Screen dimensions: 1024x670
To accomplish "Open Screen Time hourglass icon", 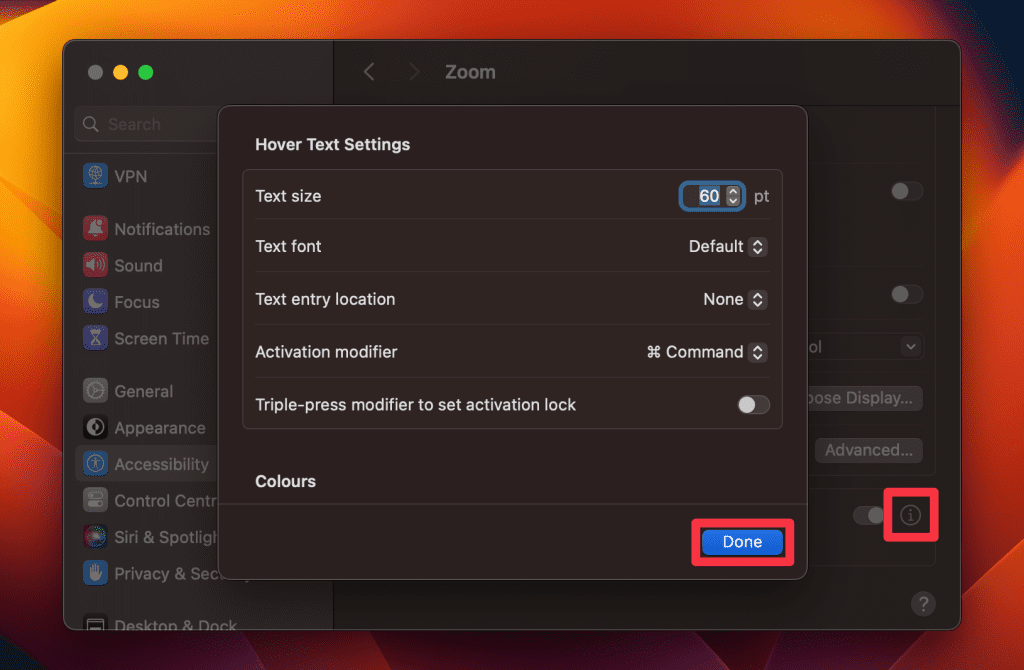I will coord(95,338).
